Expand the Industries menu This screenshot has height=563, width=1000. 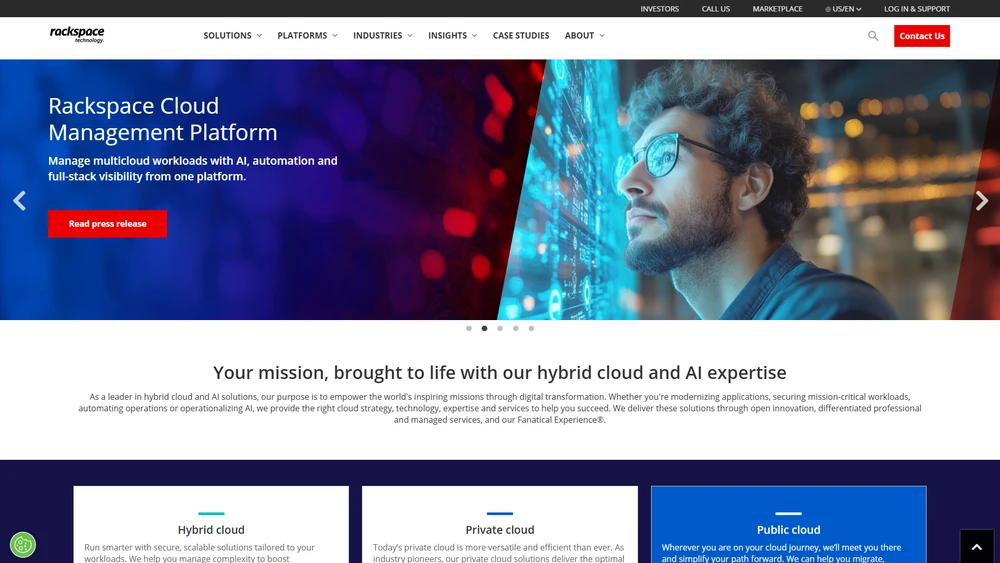coord(383,36)
